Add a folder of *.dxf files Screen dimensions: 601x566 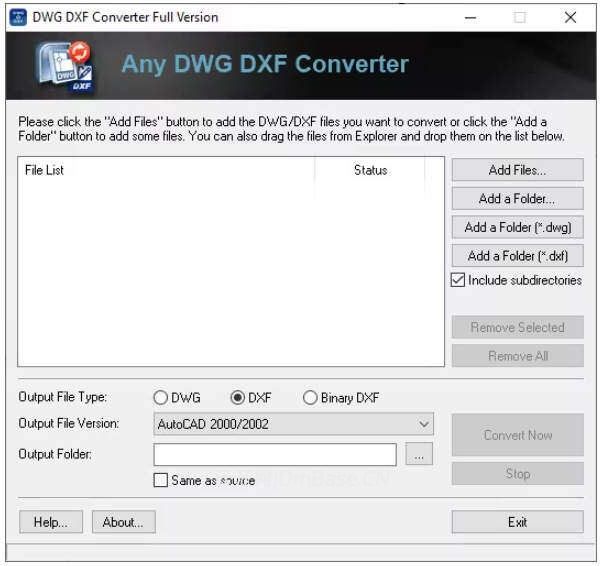coord(517,256)
